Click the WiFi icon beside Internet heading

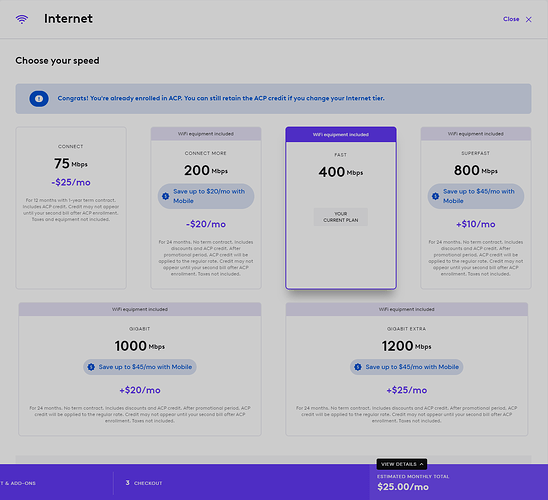(22, 19)
